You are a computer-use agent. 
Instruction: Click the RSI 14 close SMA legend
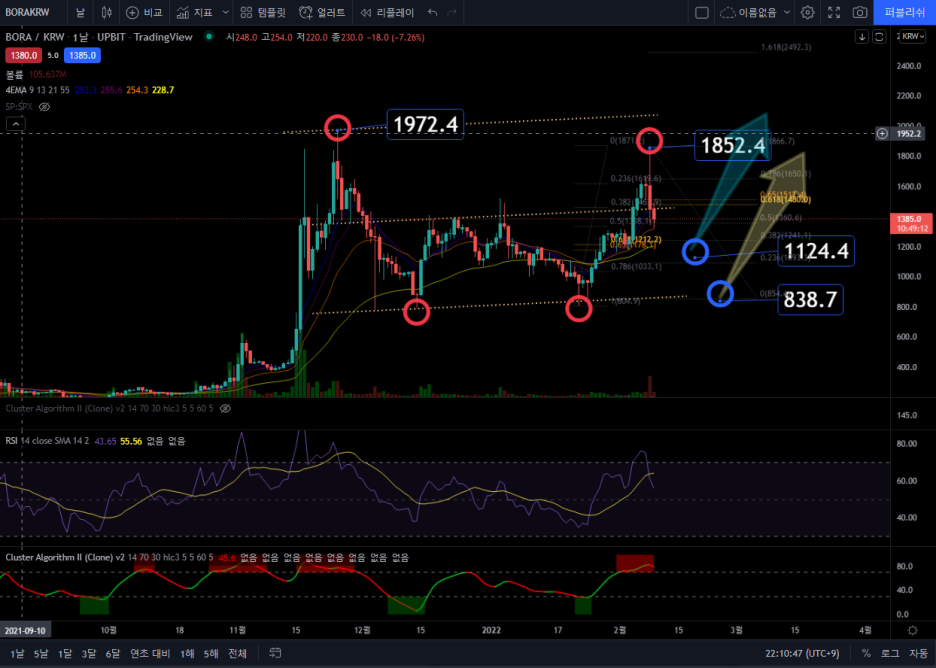pos(47,441)
